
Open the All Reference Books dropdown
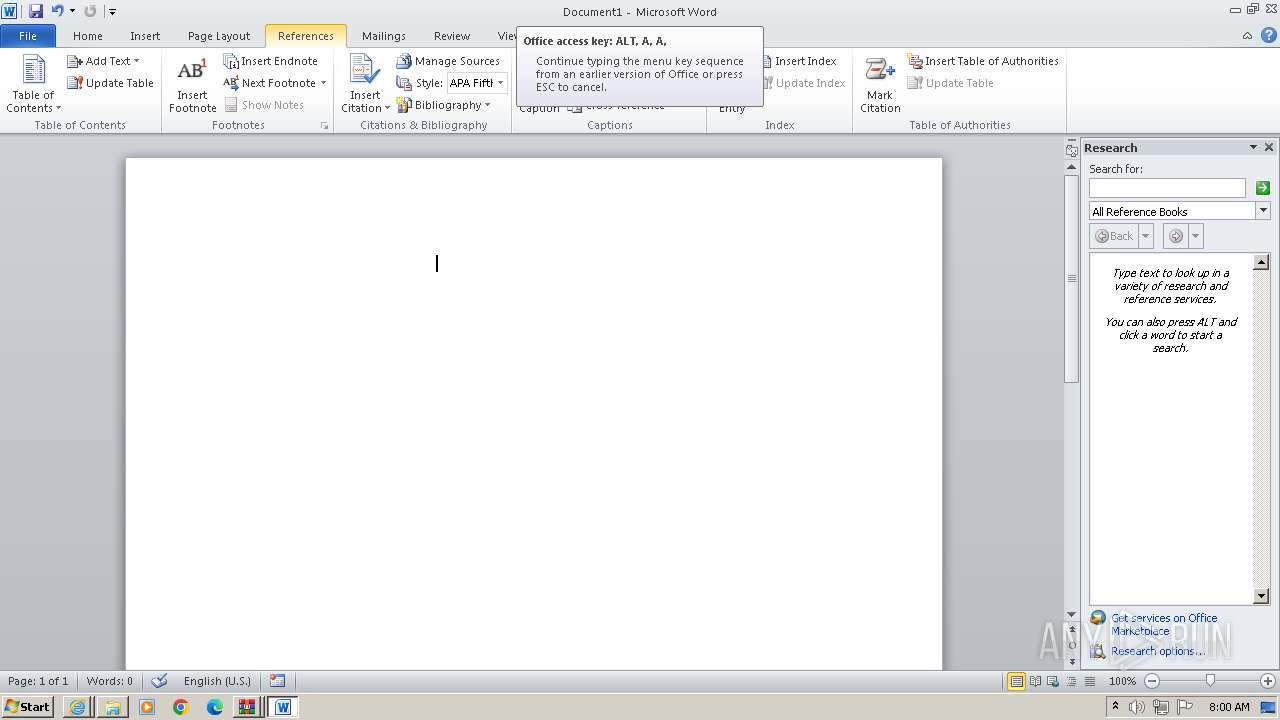[x=1263, y=211]
